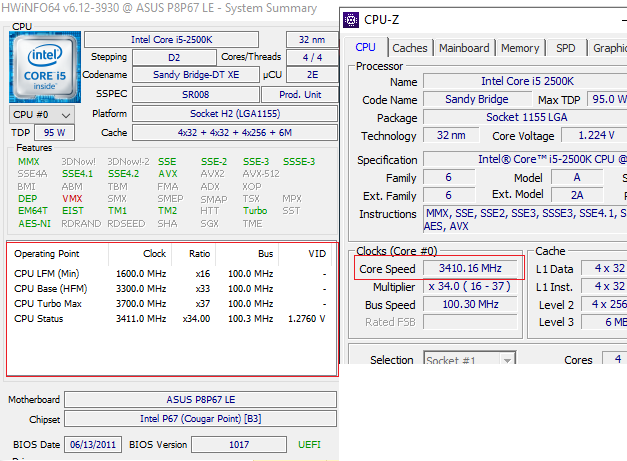The image size is (627, 461).
Task: Click the Chipset Intel P67 (Cougar Point) field
Action: coord(201,419)
